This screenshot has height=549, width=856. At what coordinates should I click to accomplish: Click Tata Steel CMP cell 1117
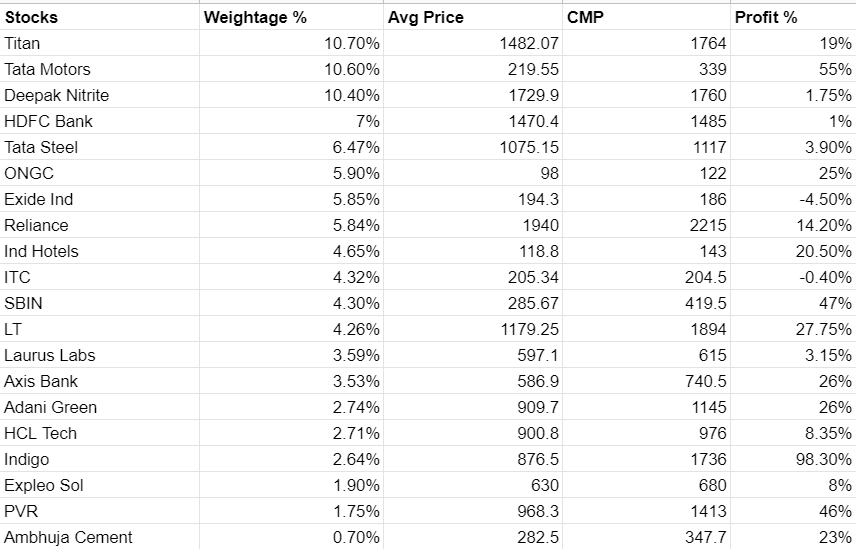coord(646,147)
